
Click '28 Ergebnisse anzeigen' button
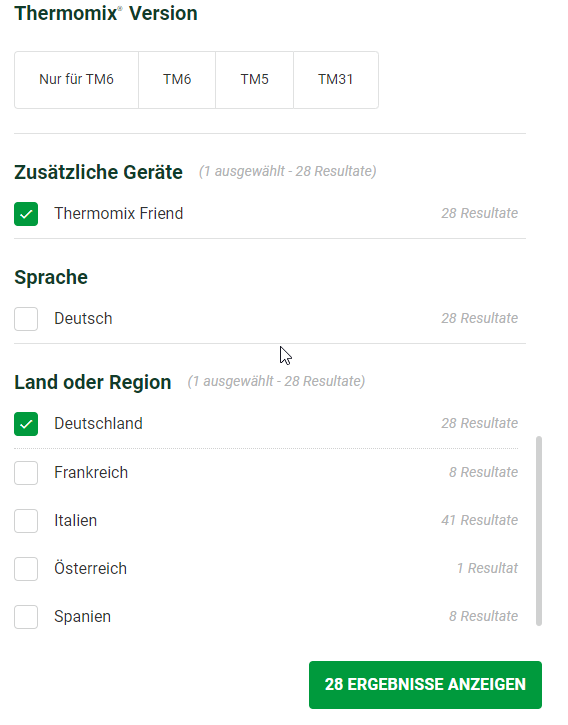coord(425,685)
